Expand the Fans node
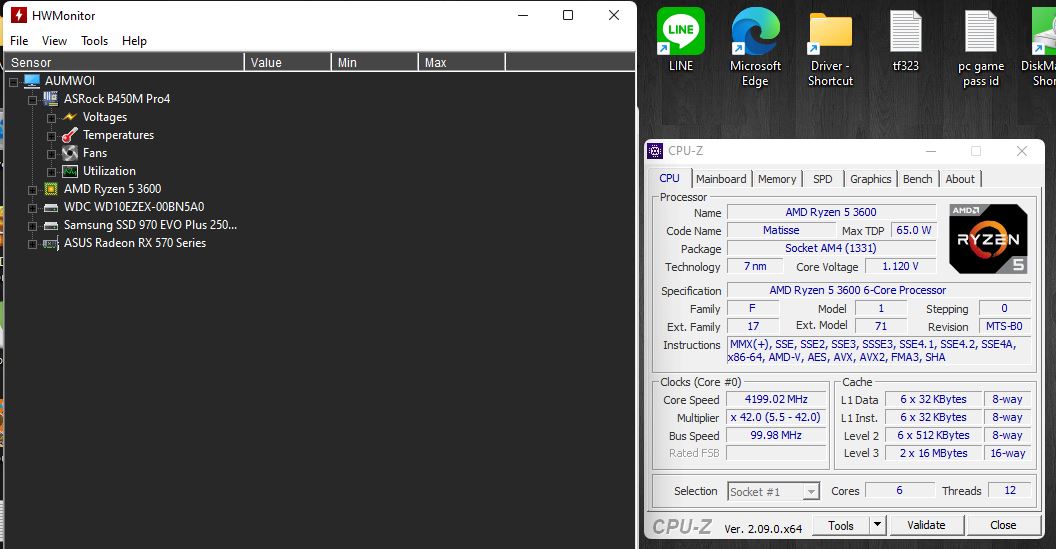Screen dimensions: 1056x549 point(51,154)
